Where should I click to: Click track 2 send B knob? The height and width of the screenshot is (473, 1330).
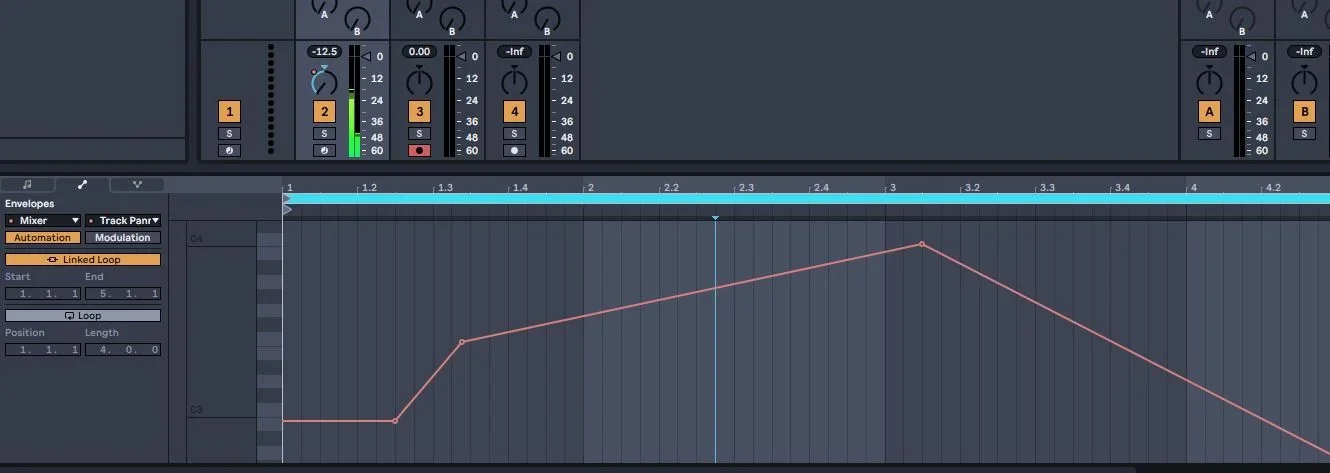pyautogui.click(x=357, y=19)
